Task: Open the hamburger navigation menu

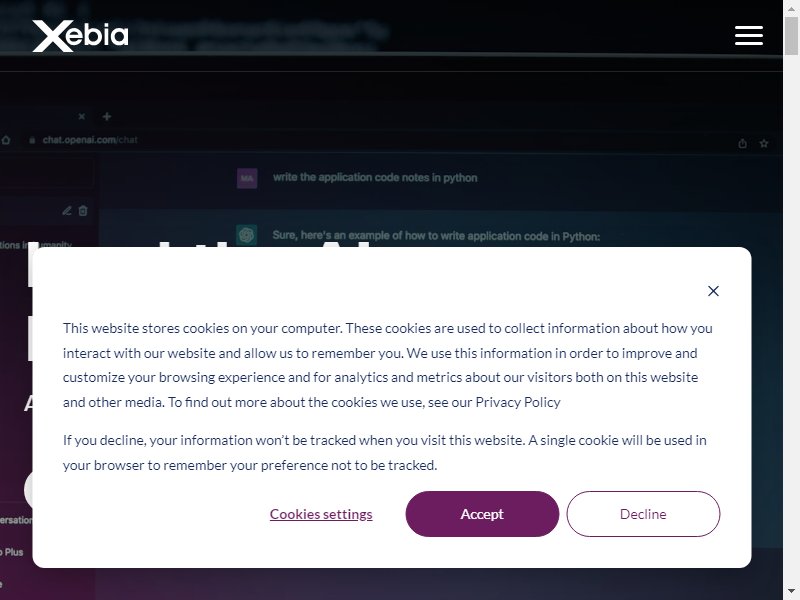Action: (748, 35)
